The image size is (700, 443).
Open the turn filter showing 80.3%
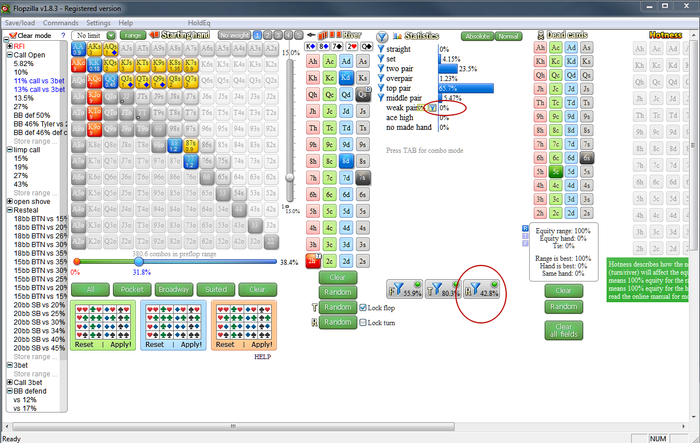point(443,290)
